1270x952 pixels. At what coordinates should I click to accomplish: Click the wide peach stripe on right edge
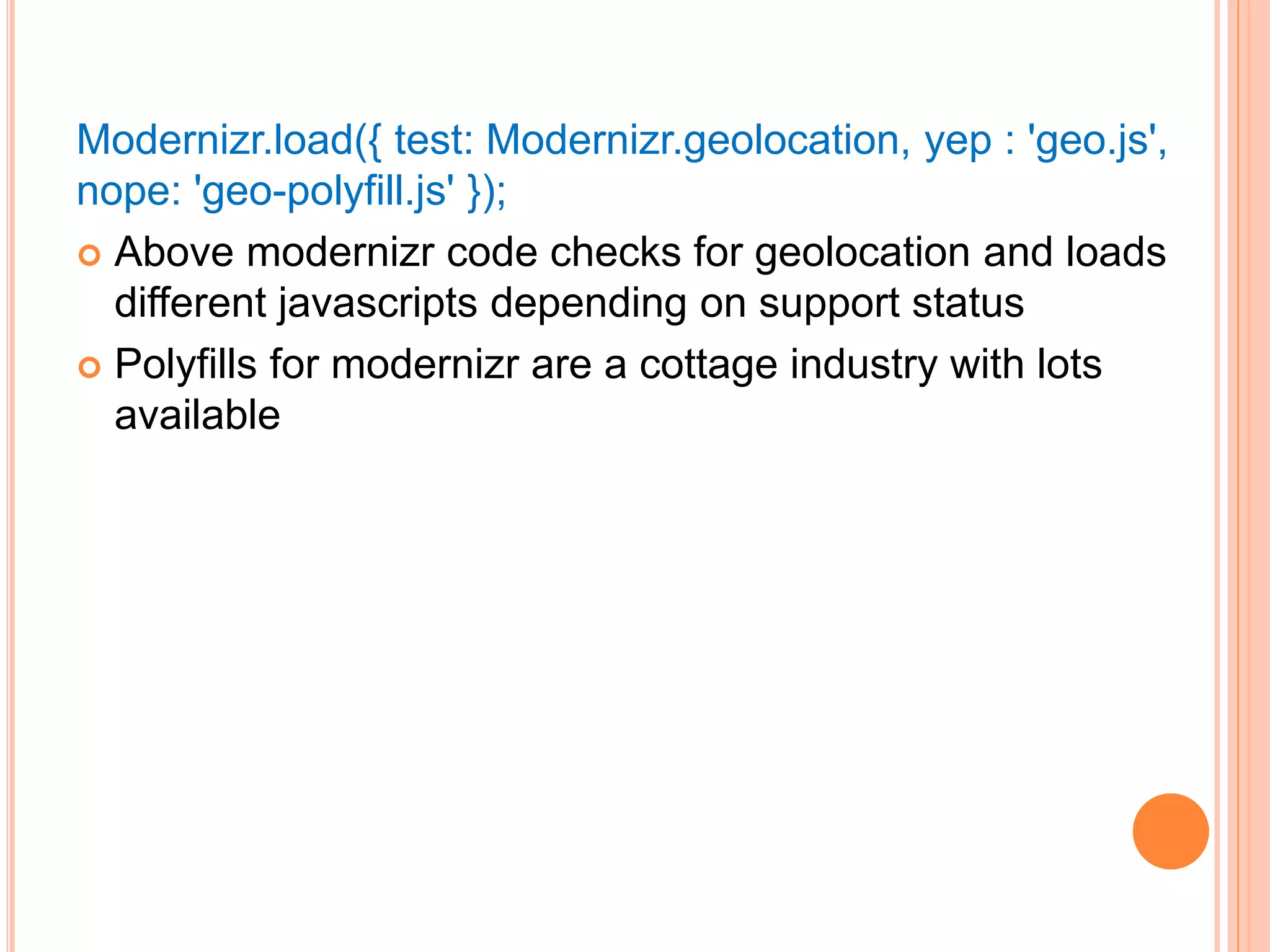tap(1254, 476)
